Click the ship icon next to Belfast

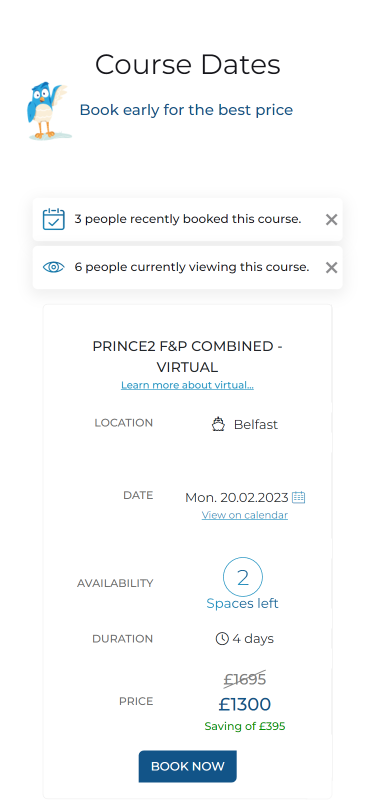coord(219,425)
